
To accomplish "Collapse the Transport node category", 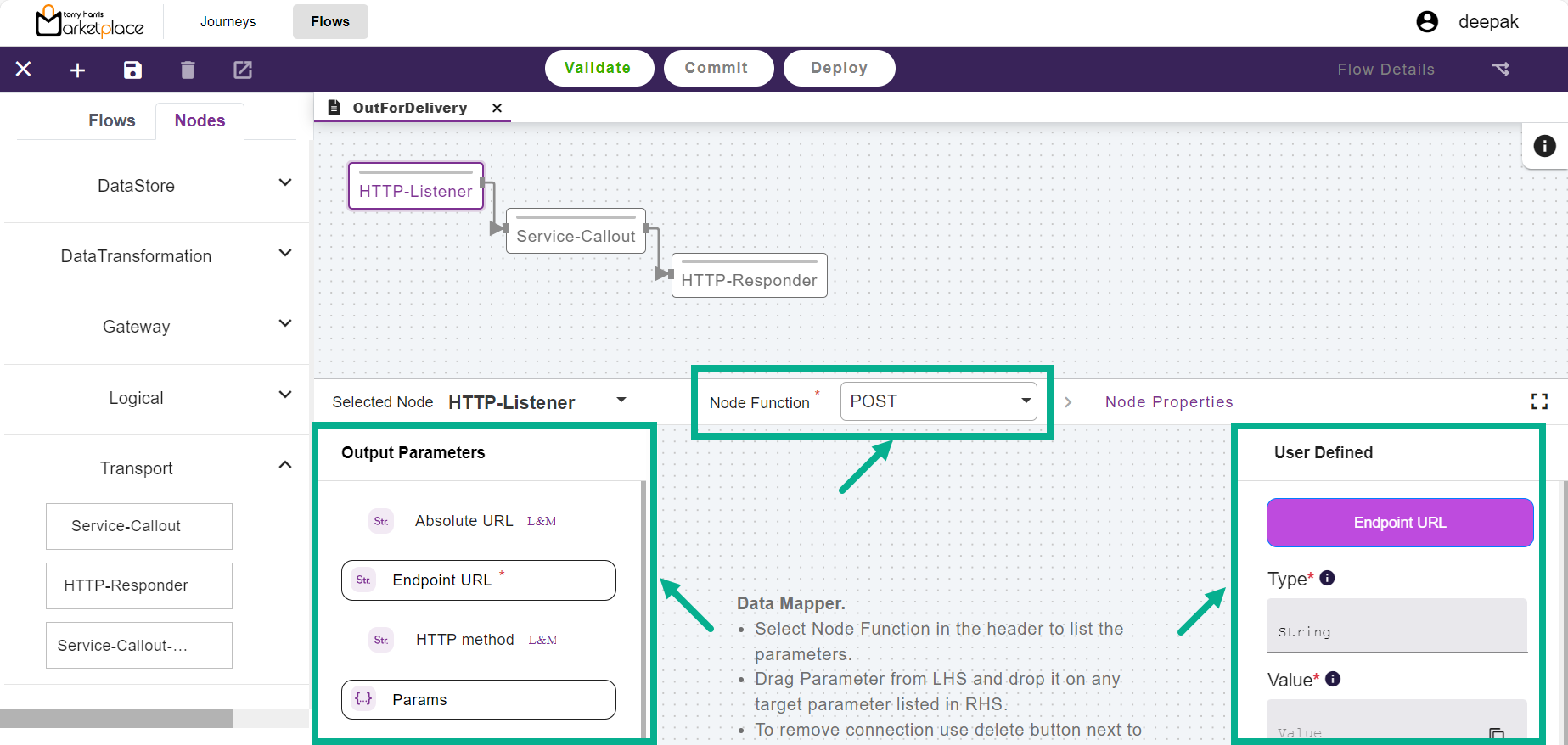I will coord(285,465).
